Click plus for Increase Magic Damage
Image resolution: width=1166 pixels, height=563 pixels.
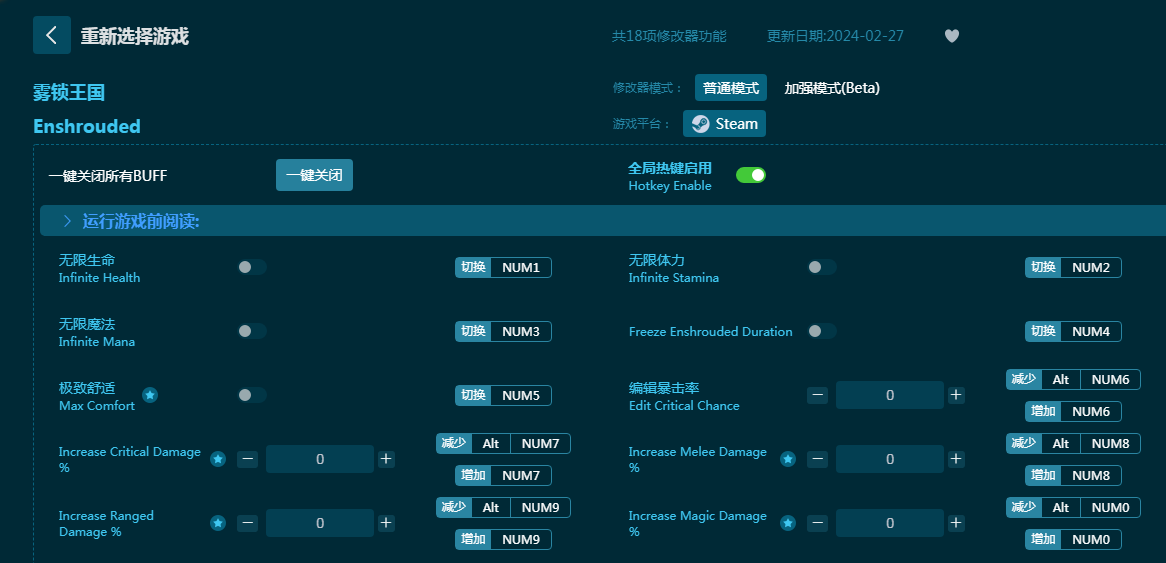coord(956,523)
